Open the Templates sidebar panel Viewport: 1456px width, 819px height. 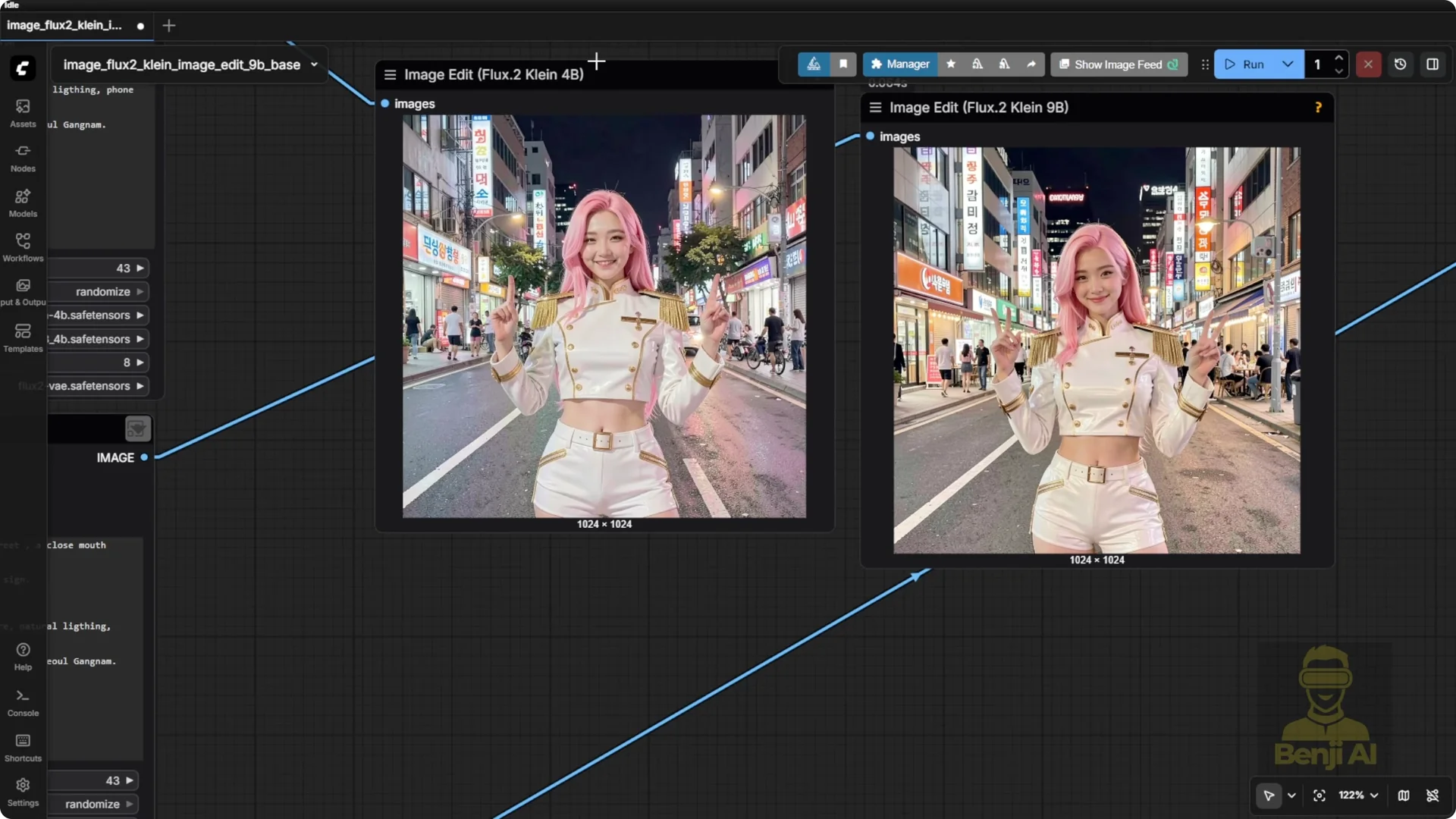click(x=22, y=336)
